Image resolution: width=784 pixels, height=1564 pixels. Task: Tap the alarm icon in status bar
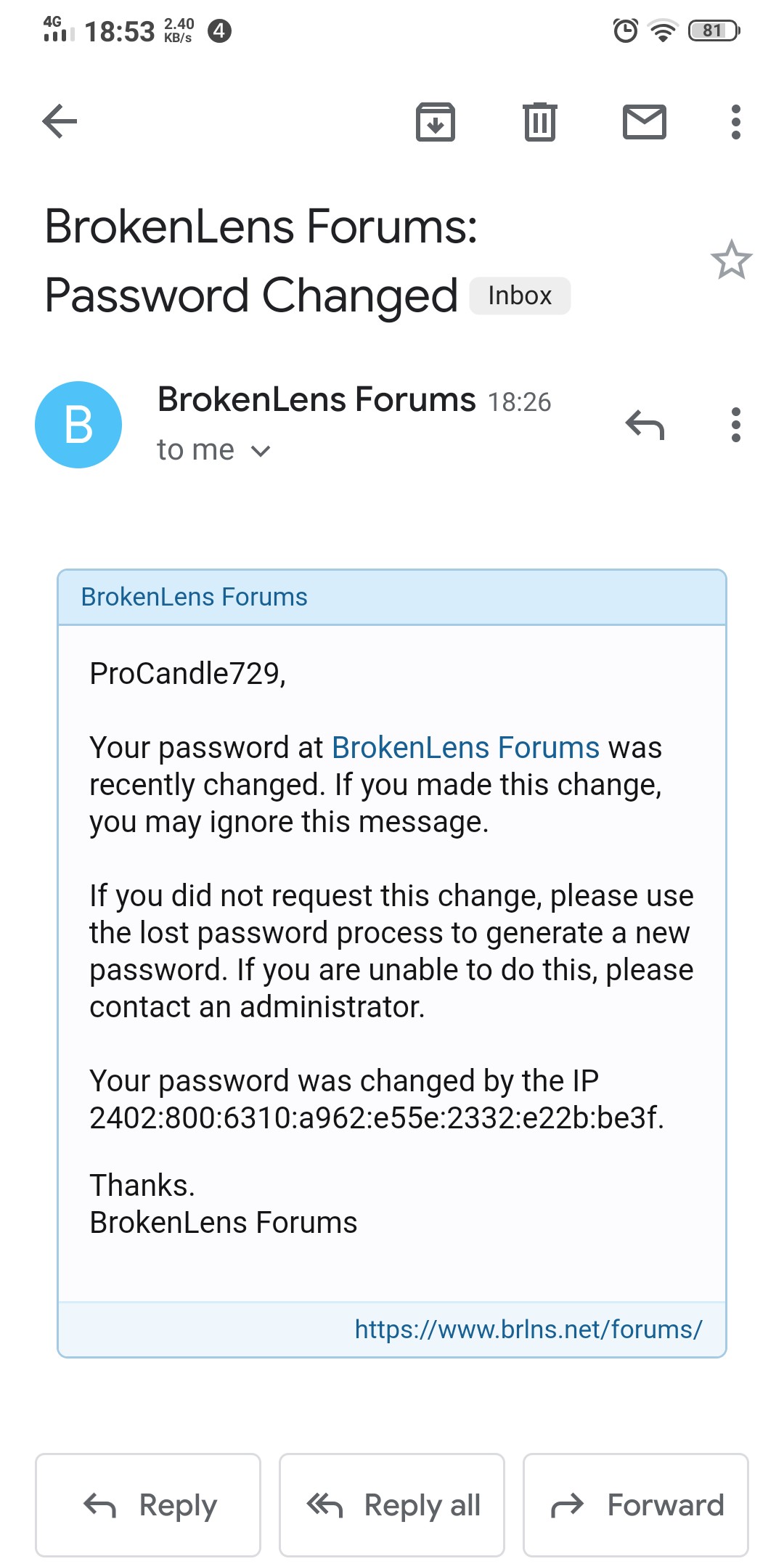click(x=626, y=30)
